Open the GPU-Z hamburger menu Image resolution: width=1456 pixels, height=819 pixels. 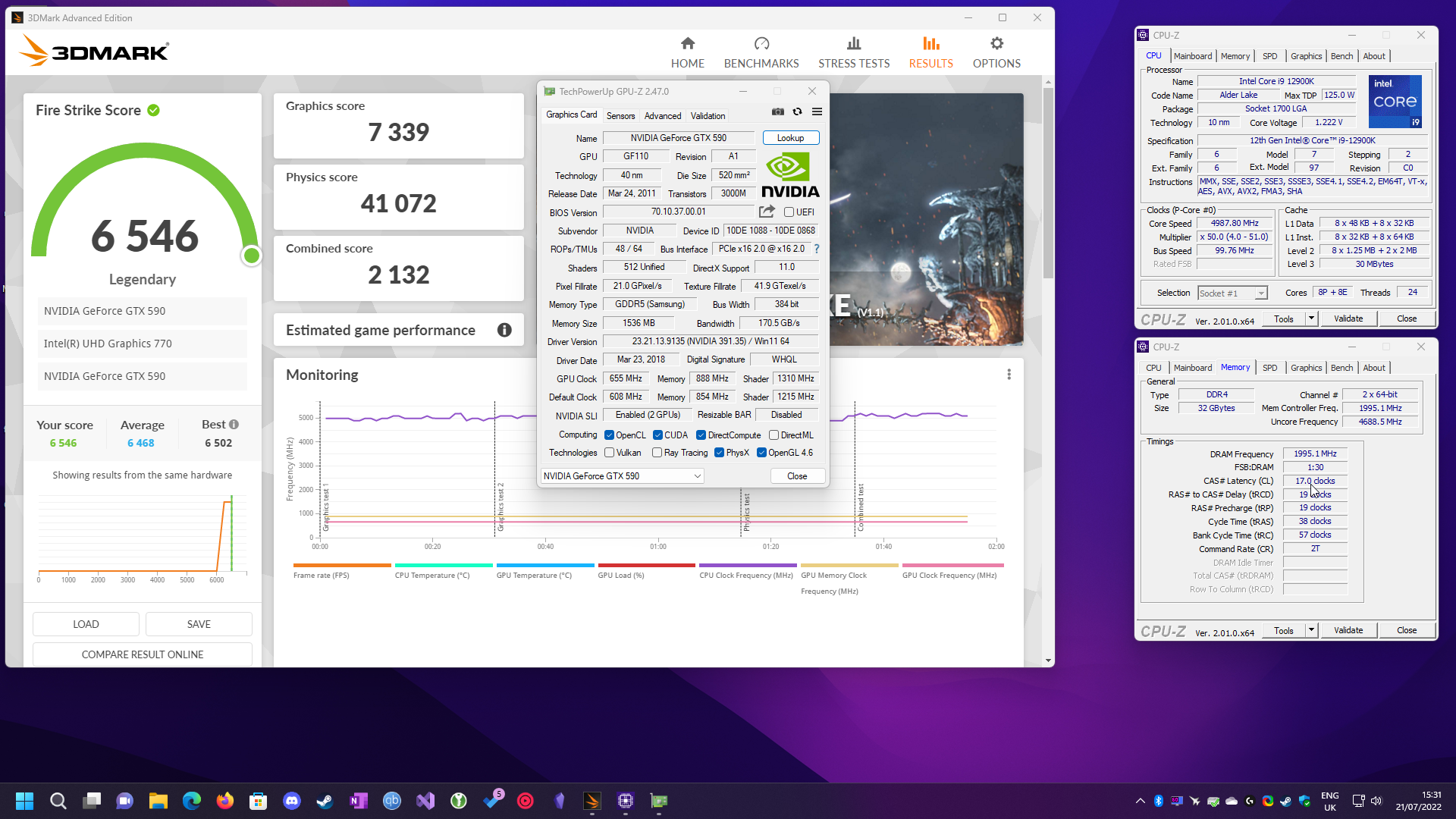tap(817, 111)
